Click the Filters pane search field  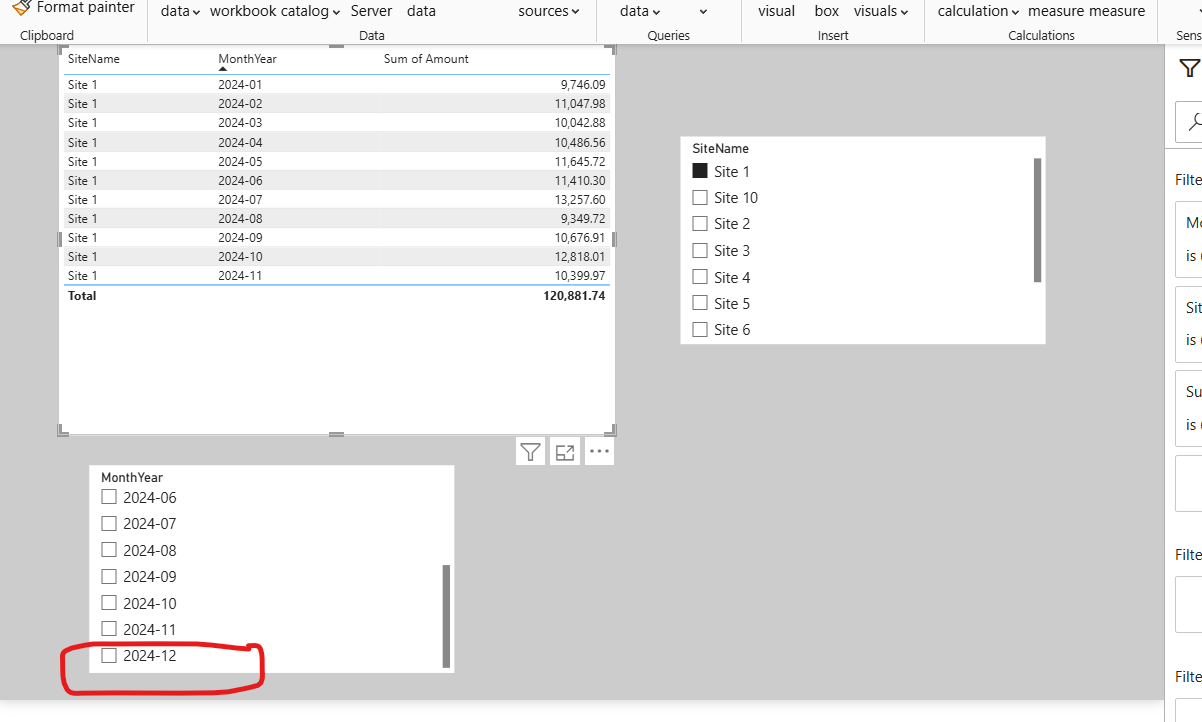click(1188, 122)
